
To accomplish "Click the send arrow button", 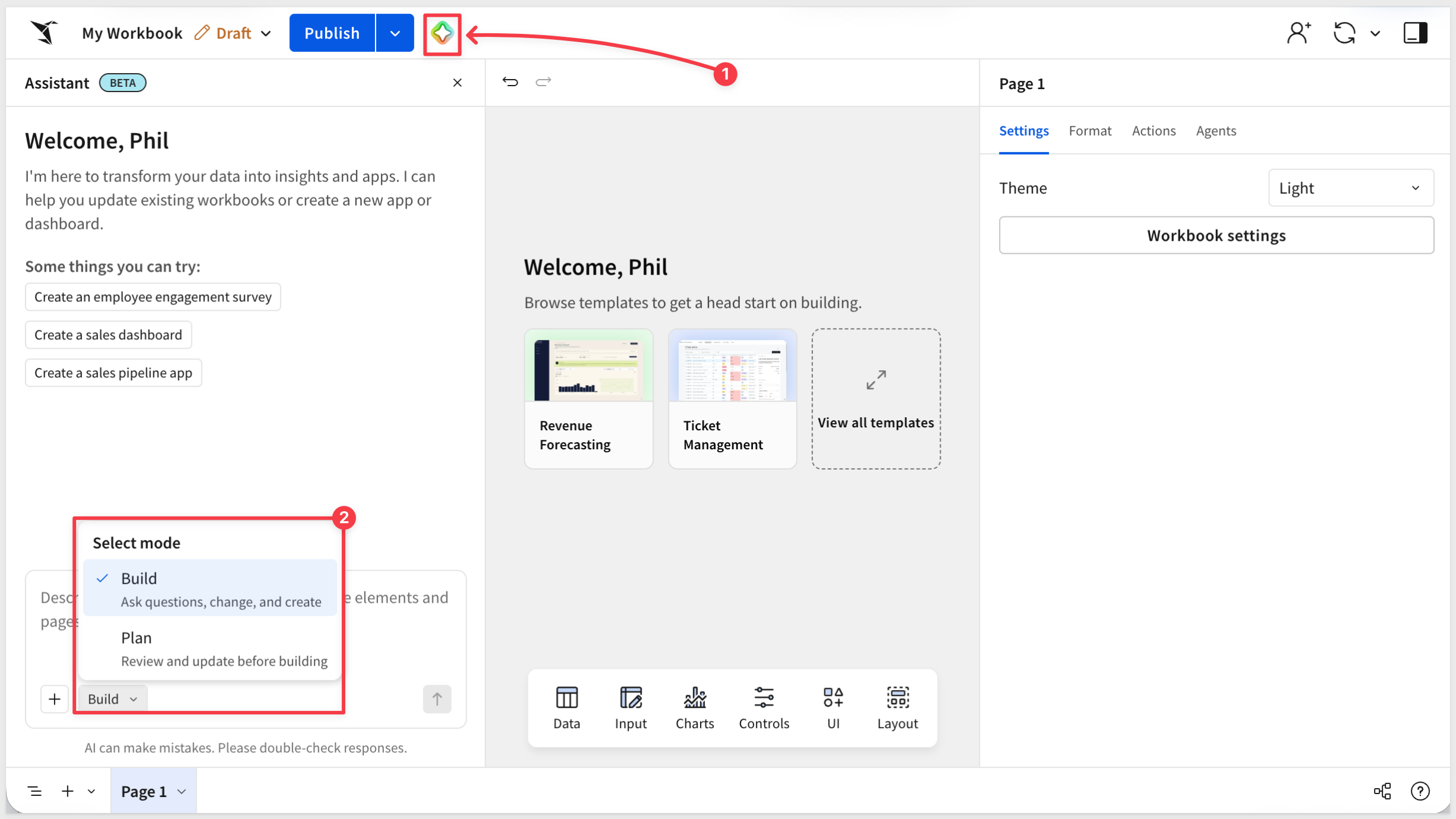I will point(437,699).
